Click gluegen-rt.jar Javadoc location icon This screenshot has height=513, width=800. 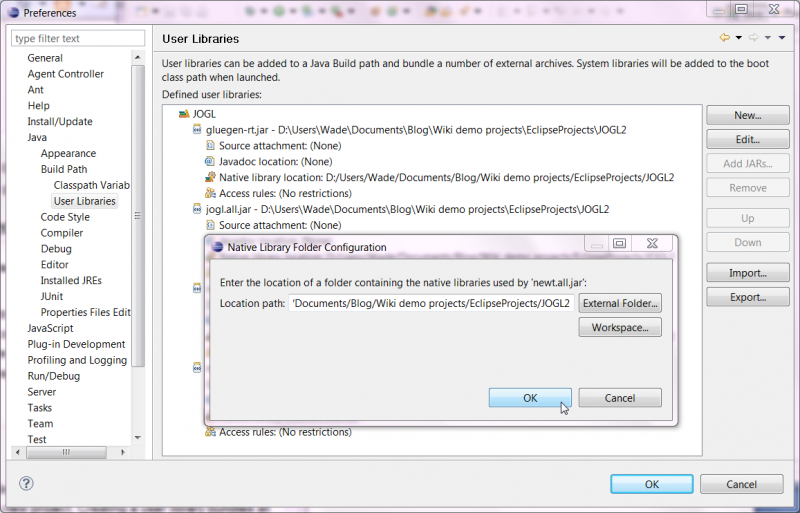[209, 161]
